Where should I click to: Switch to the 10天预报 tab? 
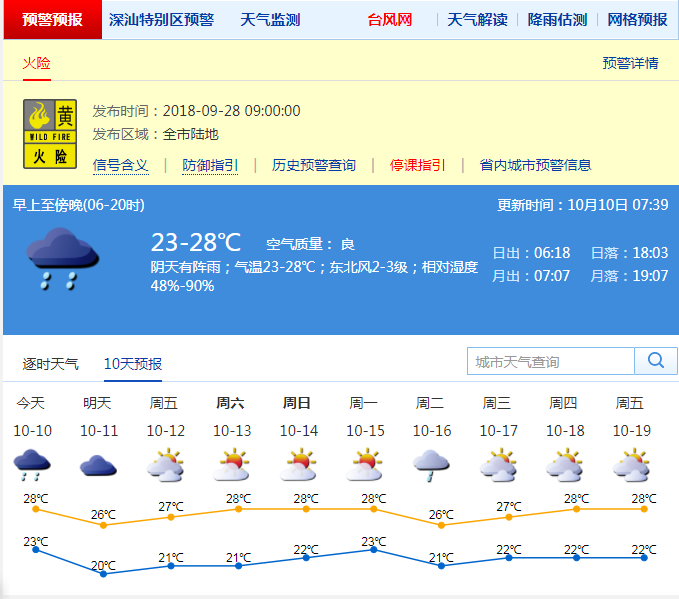(x=133, y=363)
